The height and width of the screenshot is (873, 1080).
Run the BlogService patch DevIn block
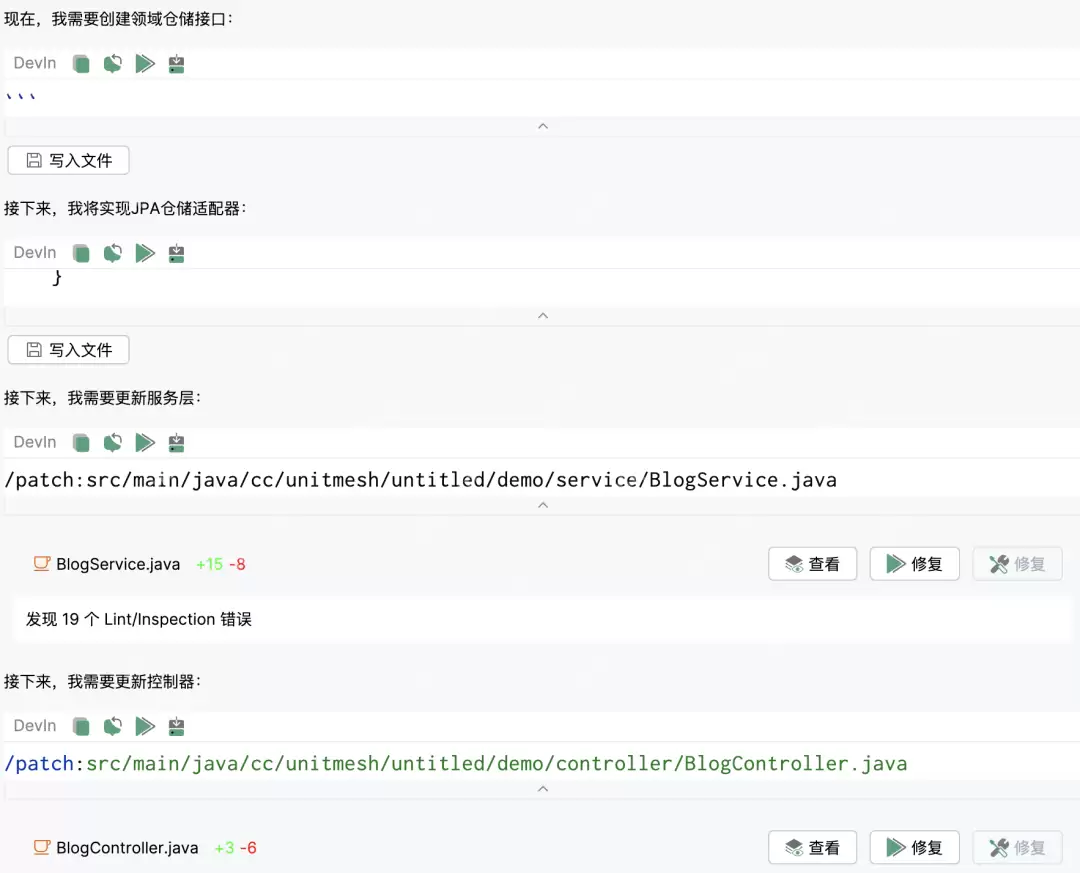pyautogui.click(x=145, y=442)
